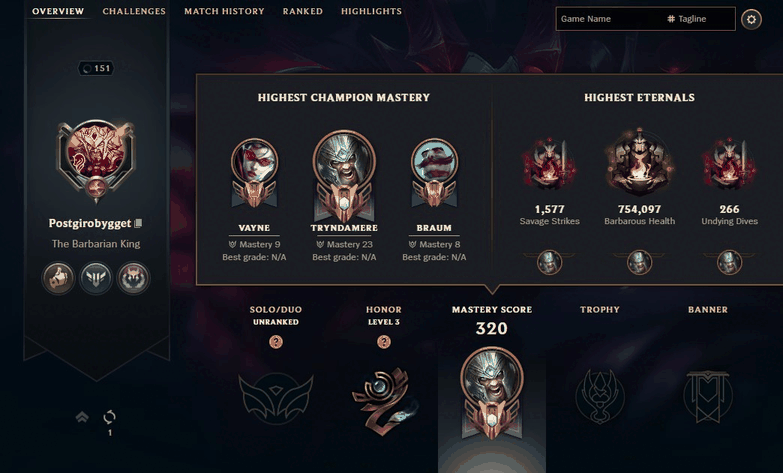Click the Game Name search field

[x=609, y=19]
